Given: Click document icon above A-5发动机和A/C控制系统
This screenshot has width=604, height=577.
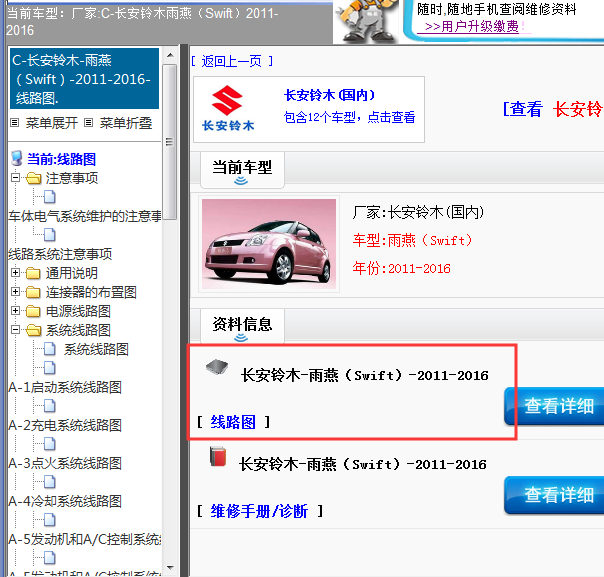Looking at the screenshot, I should [x=50, y=520].
